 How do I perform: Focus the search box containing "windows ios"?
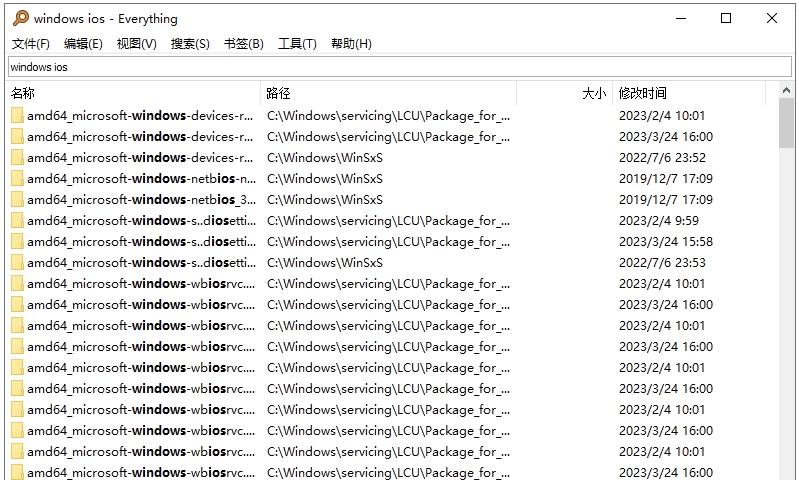(x=398, y=67)
